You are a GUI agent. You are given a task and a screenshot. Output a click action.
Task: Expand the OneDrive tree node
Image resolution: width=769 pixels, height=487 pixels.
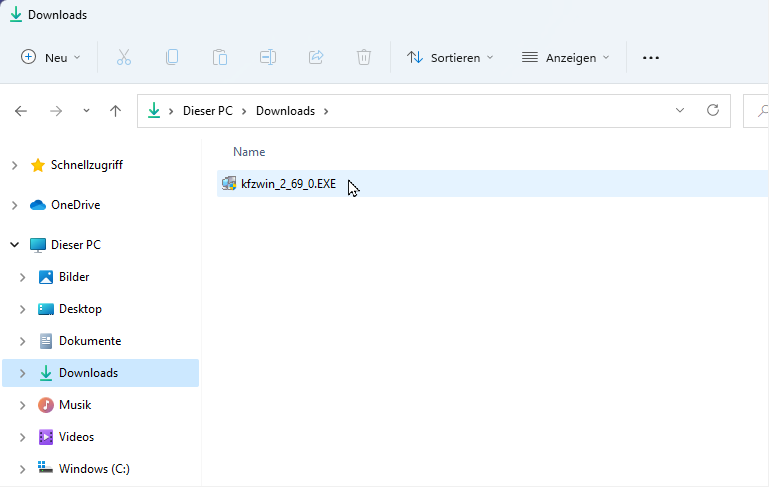(x=15, y=205)
